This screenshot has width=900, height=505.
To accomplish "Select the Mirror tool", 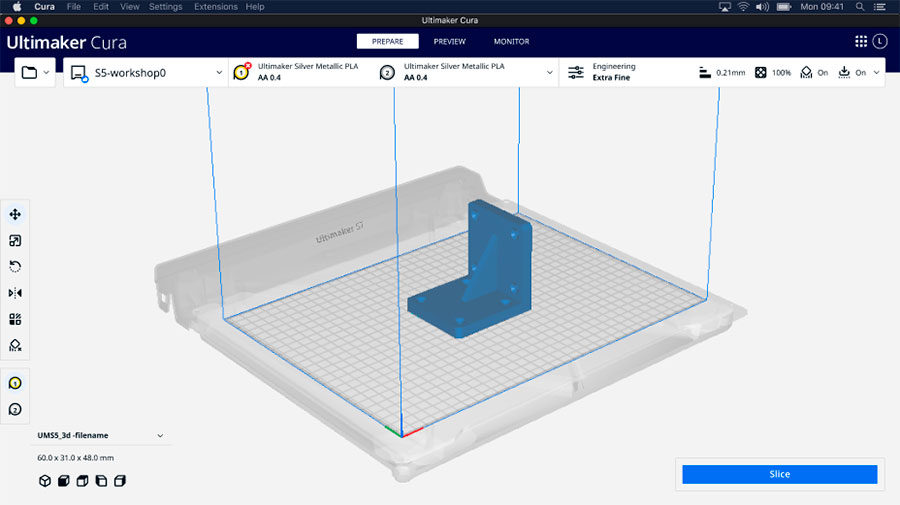I will coord(15,293).
